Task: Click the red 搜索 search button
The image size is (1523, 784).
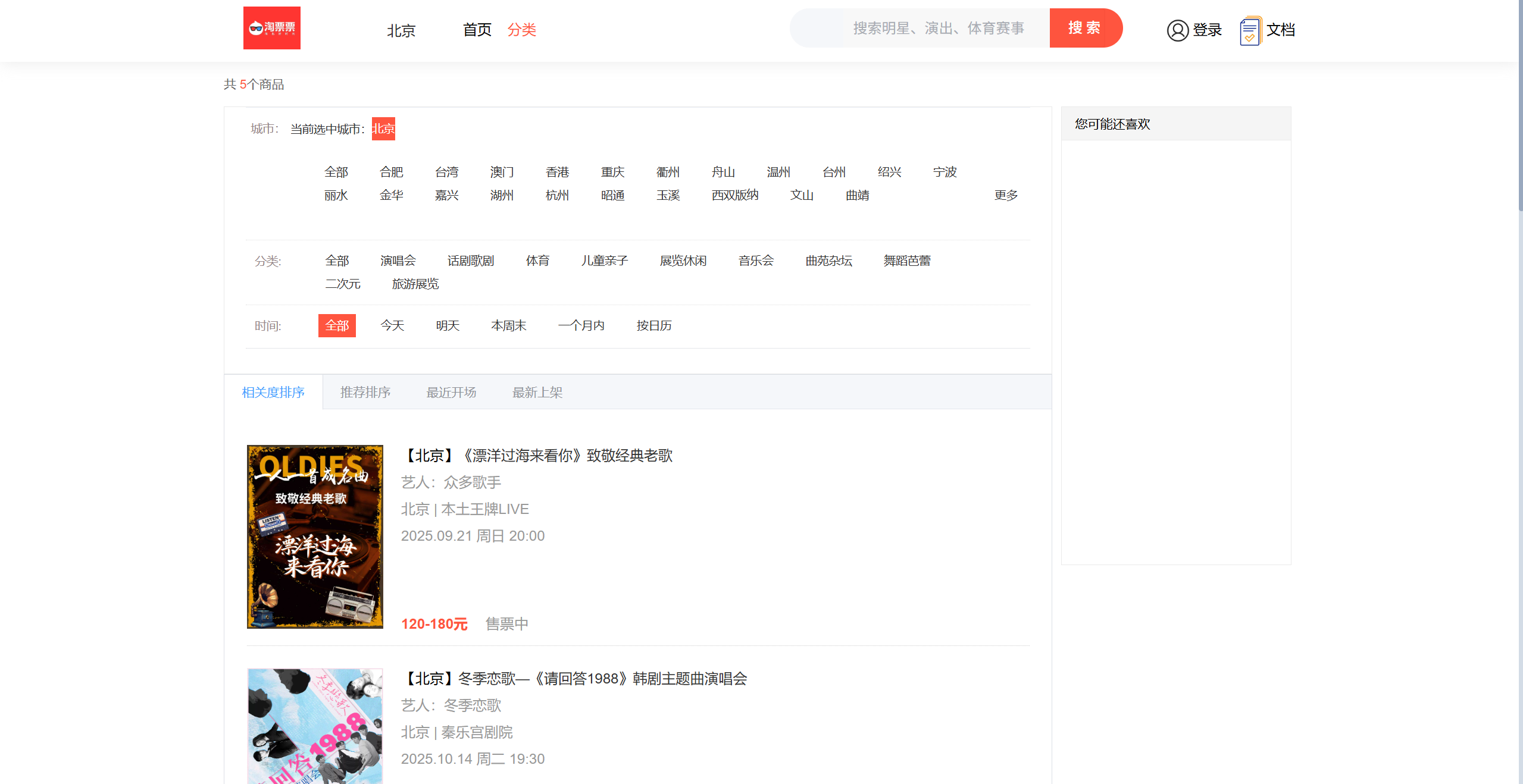Action: 1085,28
